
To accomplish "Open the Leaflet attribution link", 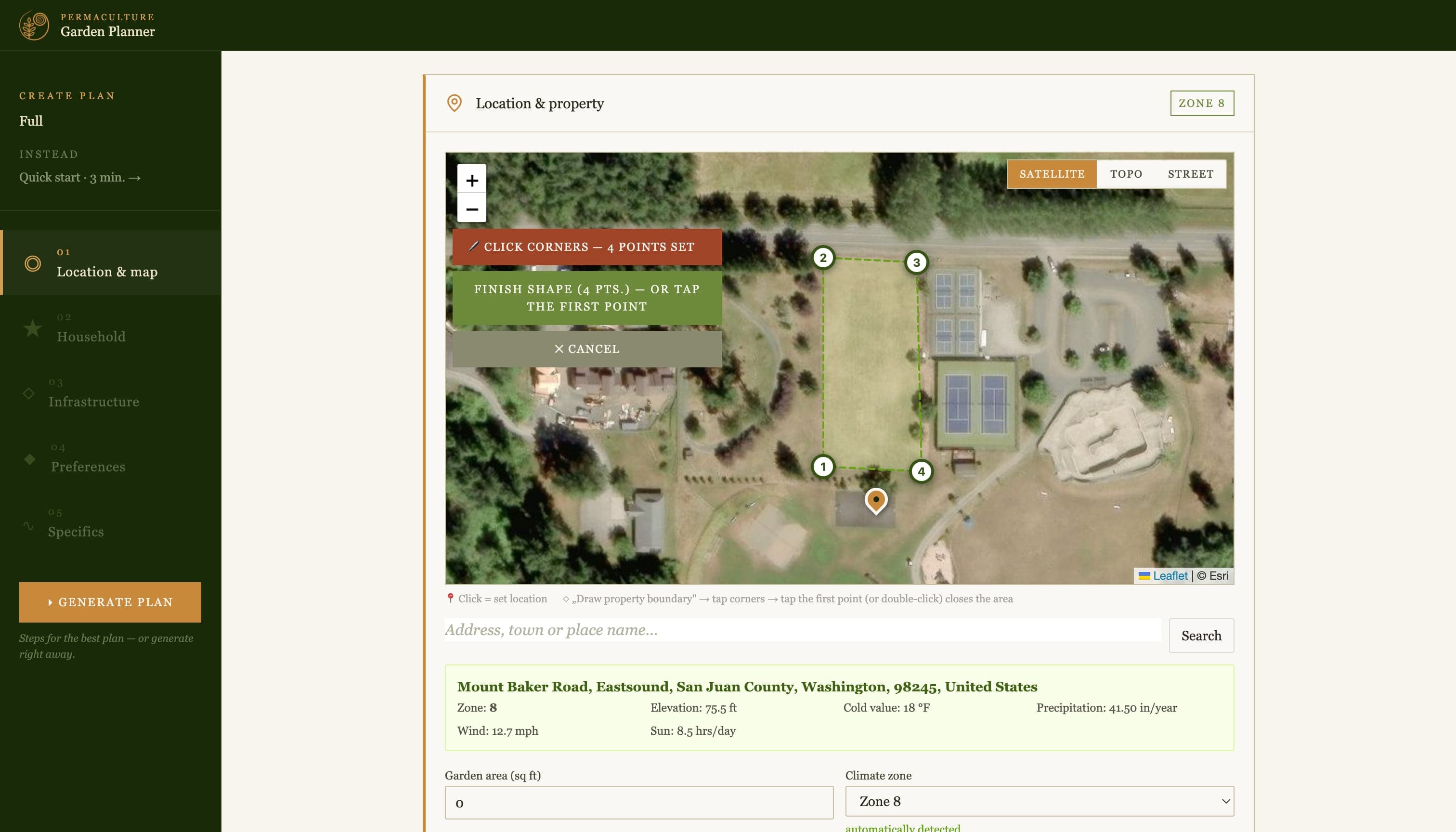I will click(x=1170, y=575).
